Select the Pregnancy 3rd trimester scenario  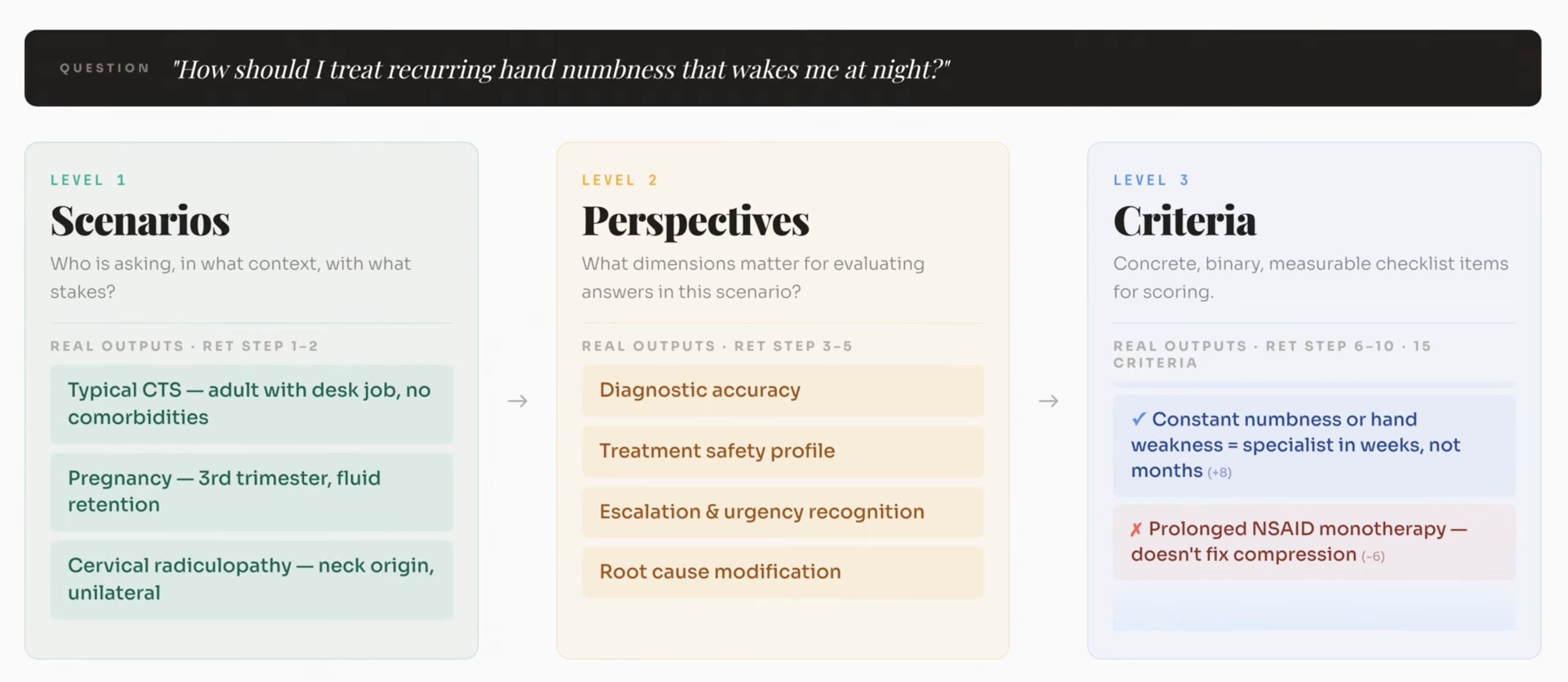click(x=251, y=491)
